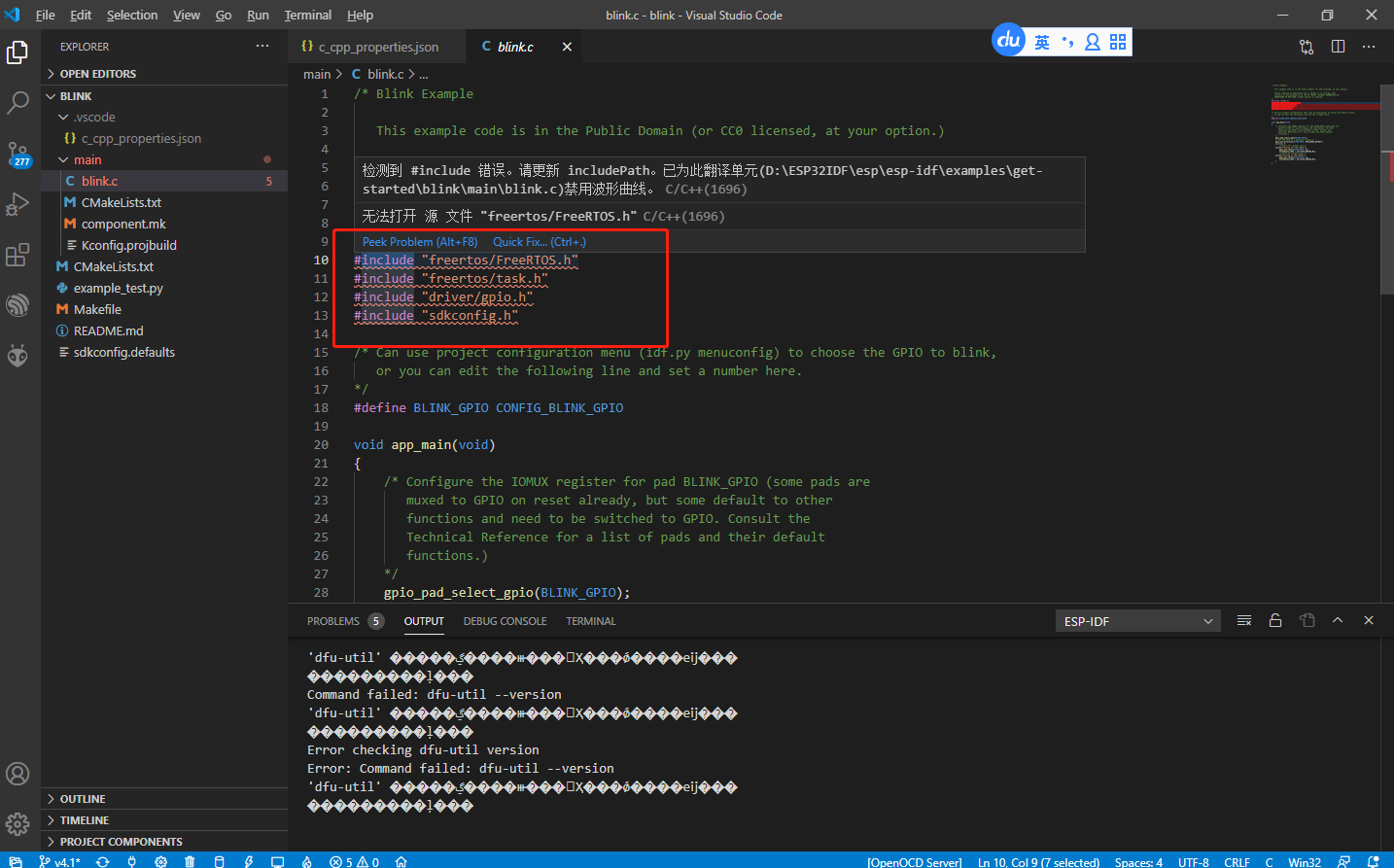Expand the OPEN EDITORS section
The image size is (1394, 868).
click(163, 74)
